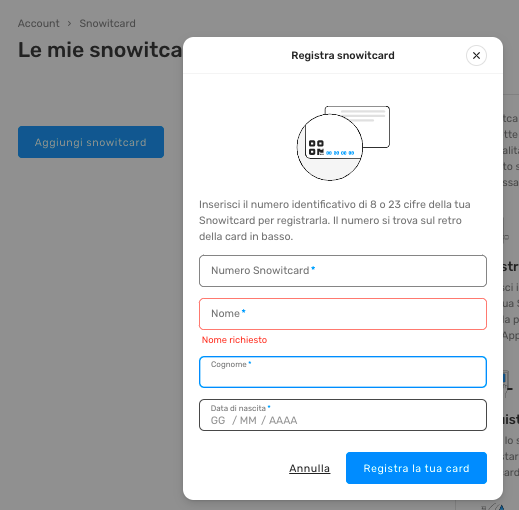Click the QR code icon in card illustration

point(316,148)
